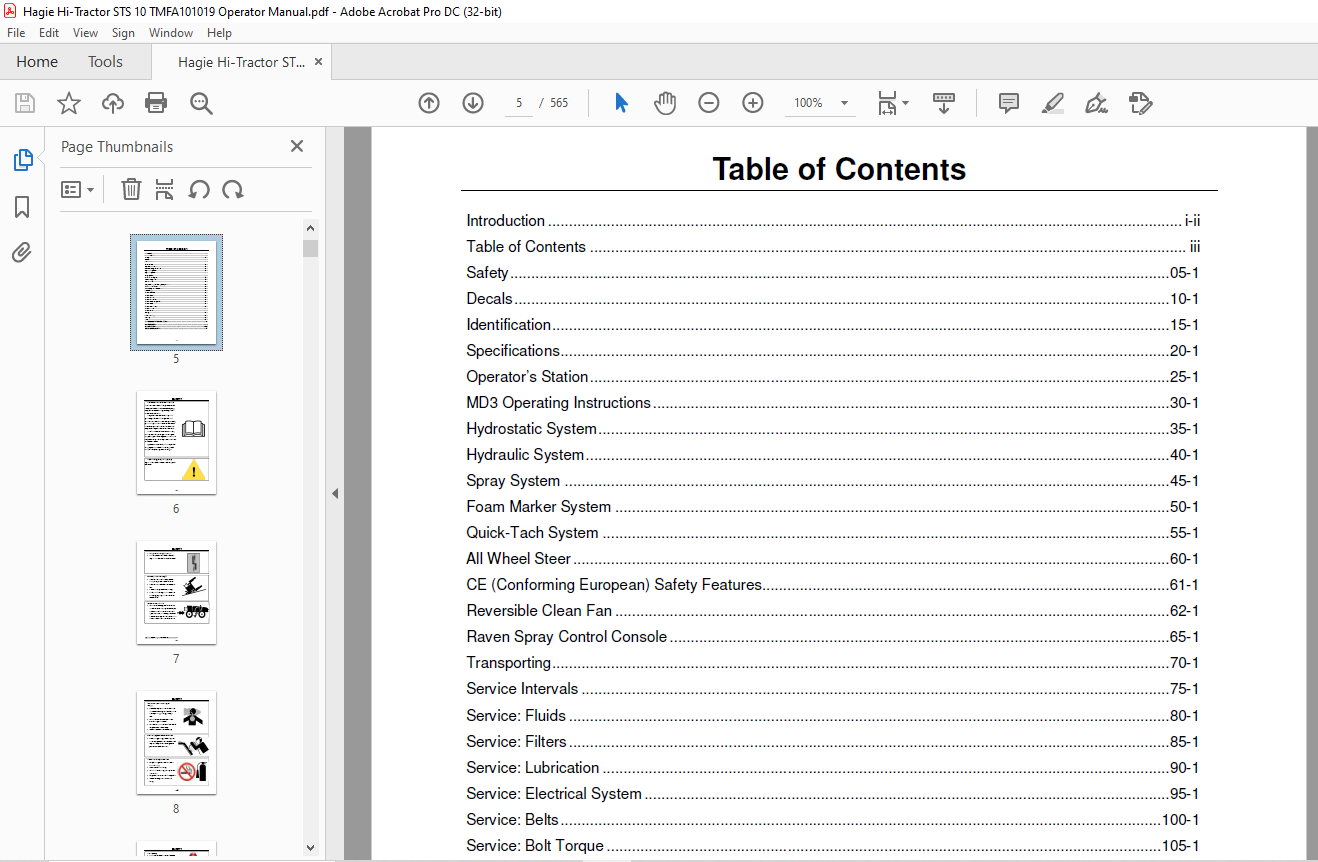Zoom in with the plus icon
Image resolution: width=1318 pixels, height=862 pixels.
(753, 103)
